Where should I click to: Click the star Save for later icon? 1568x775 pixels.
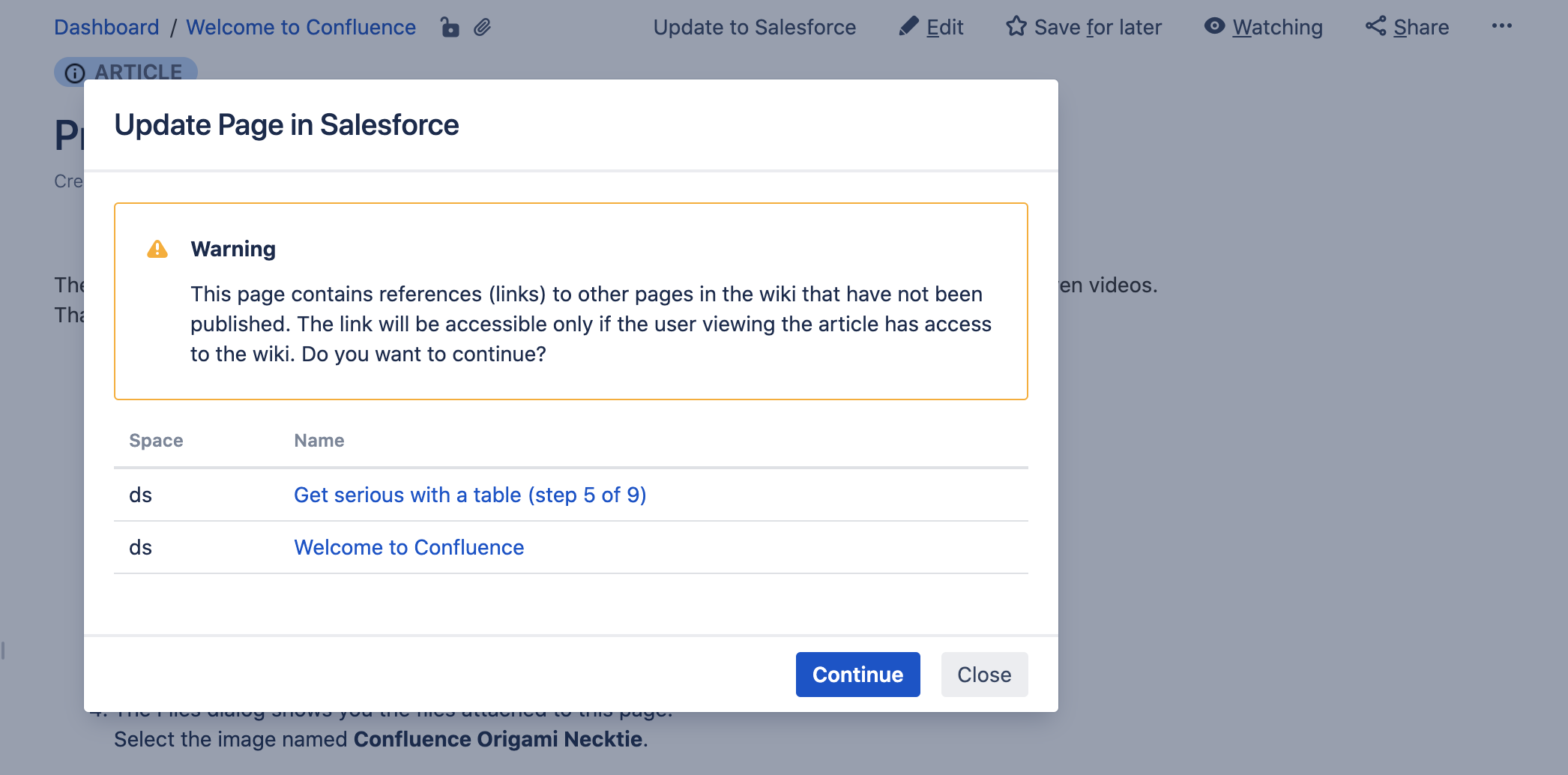click(x=1016, y=27)
